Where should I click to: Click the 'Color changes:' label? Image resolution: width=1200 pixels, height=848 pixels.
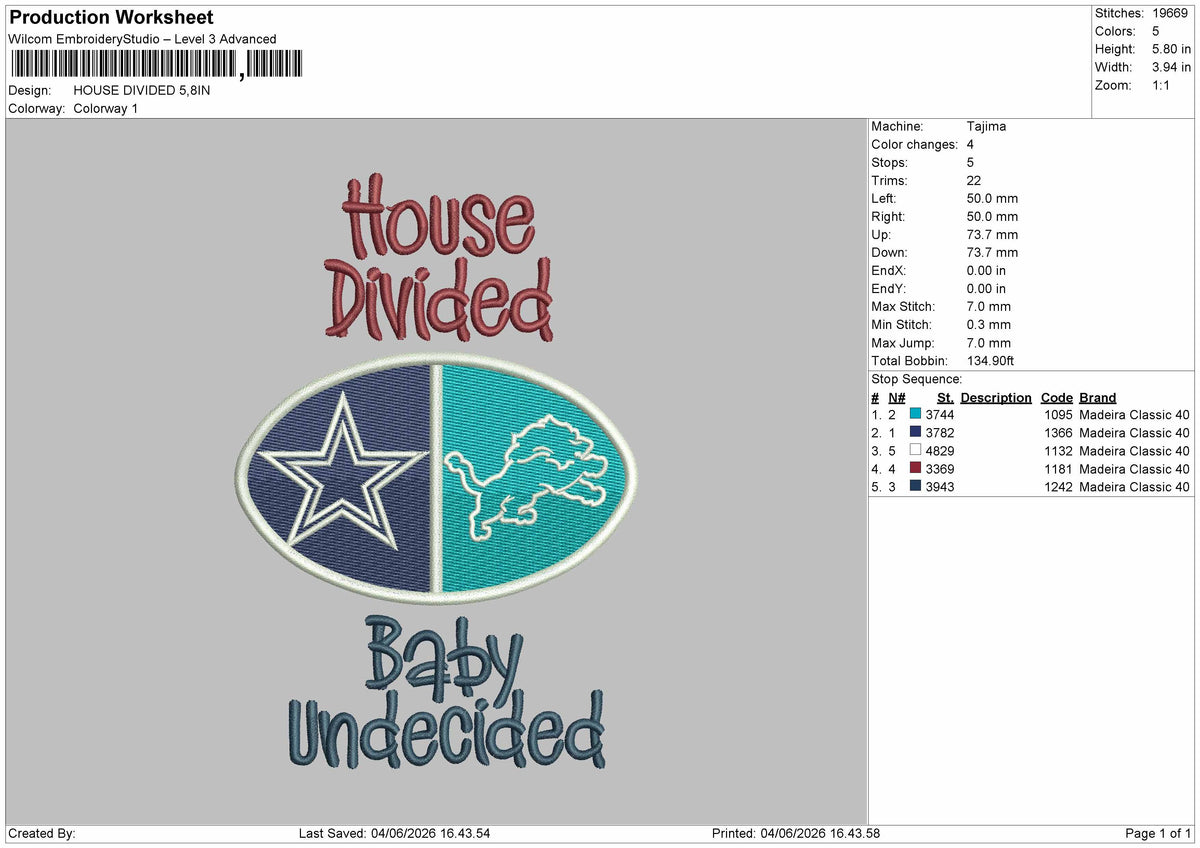pyautogui.click(x=914, y=145)
